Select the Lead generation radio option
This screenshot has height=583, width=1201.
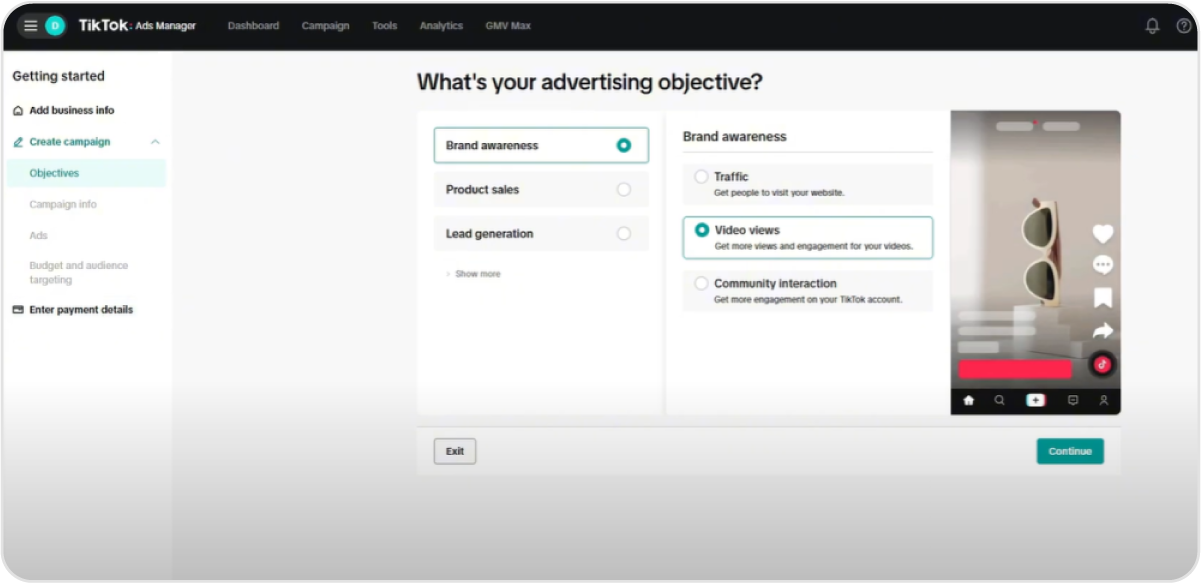click(x=624, y=233)
